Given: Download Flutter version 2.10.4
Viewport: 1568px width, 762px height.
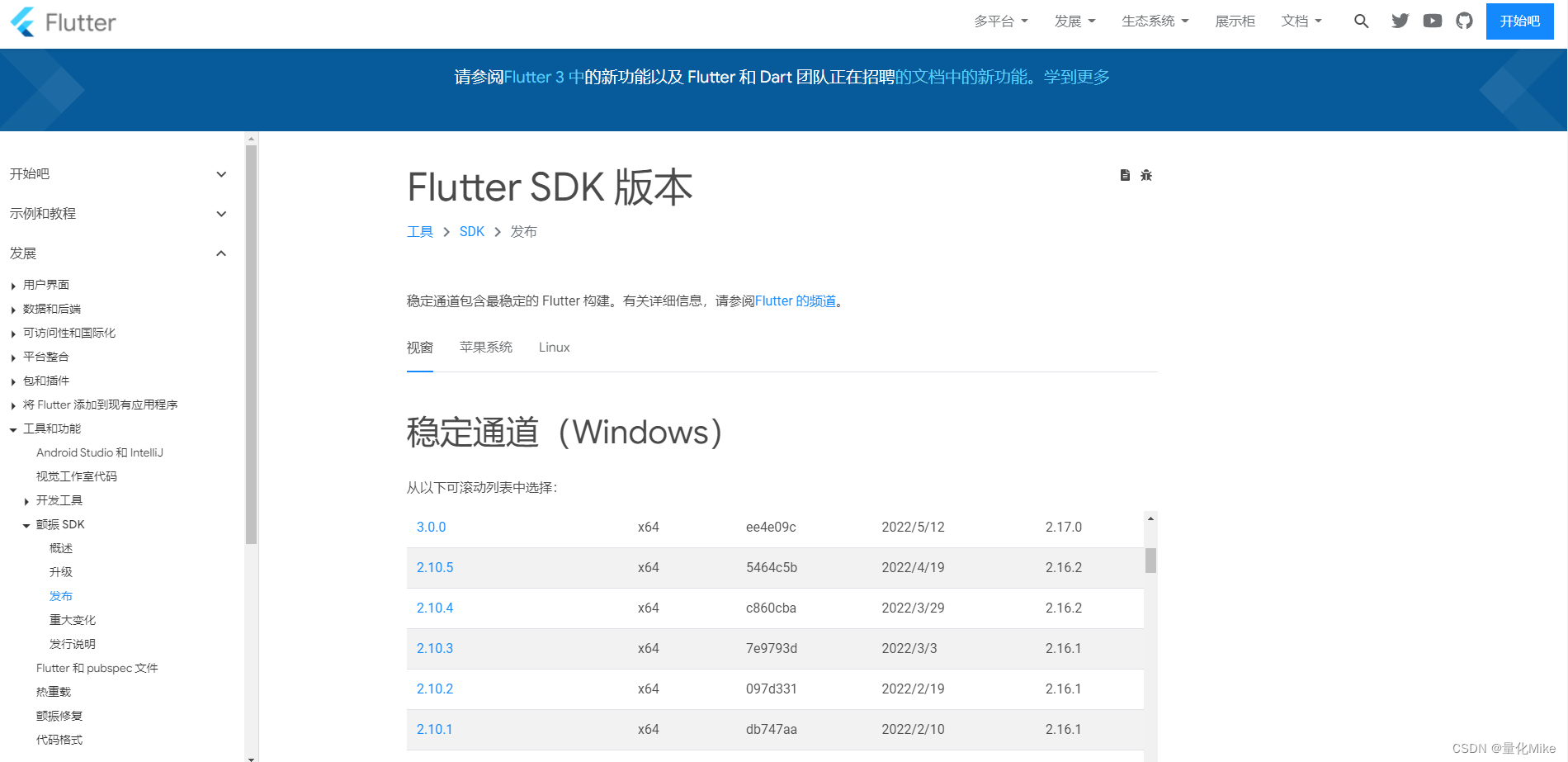Looking at the screenshot, I should (x=435, y=608).
